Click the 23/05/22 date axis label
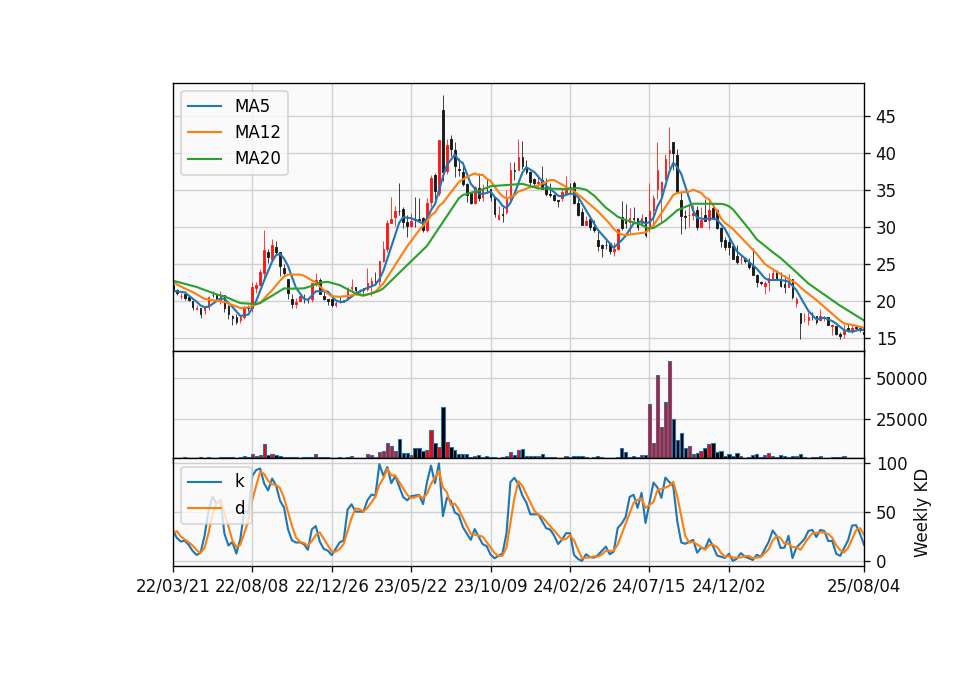Screen dimensions: 960x690 [x=411, y=586]
